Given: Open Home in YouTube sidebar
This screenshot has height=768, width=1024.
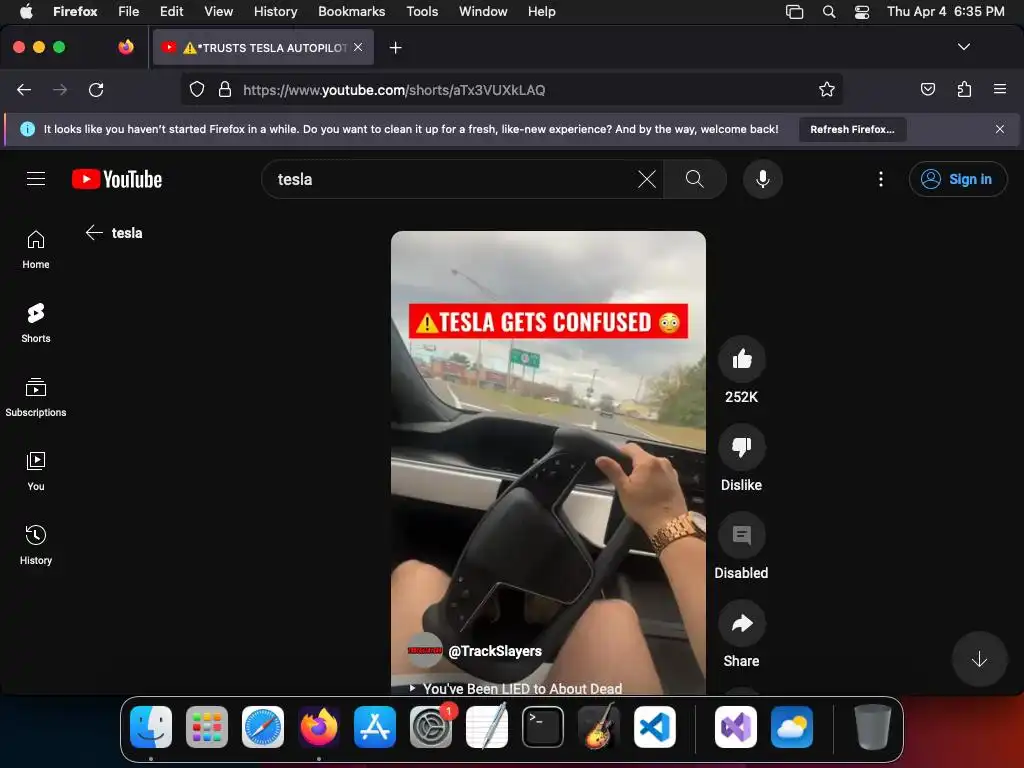Looking at the screenshot, I should click(36, 249).
